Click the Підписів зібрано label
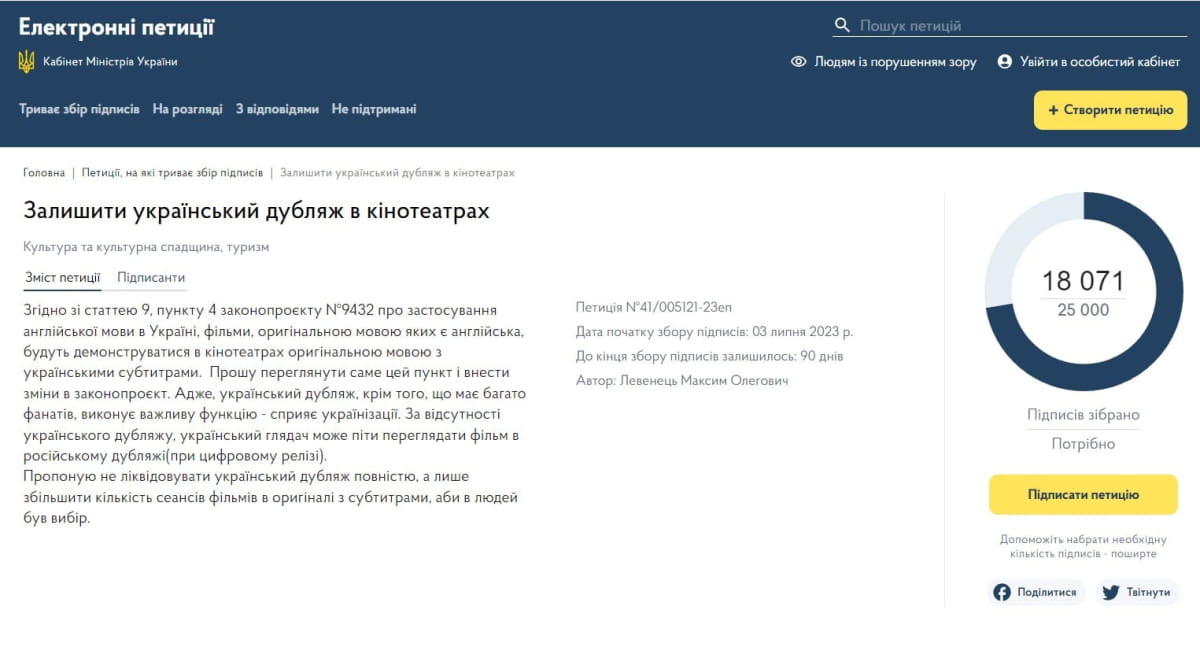This screenshot has height=669, width=1200. pyautogui.click(x=1083, y=415)
